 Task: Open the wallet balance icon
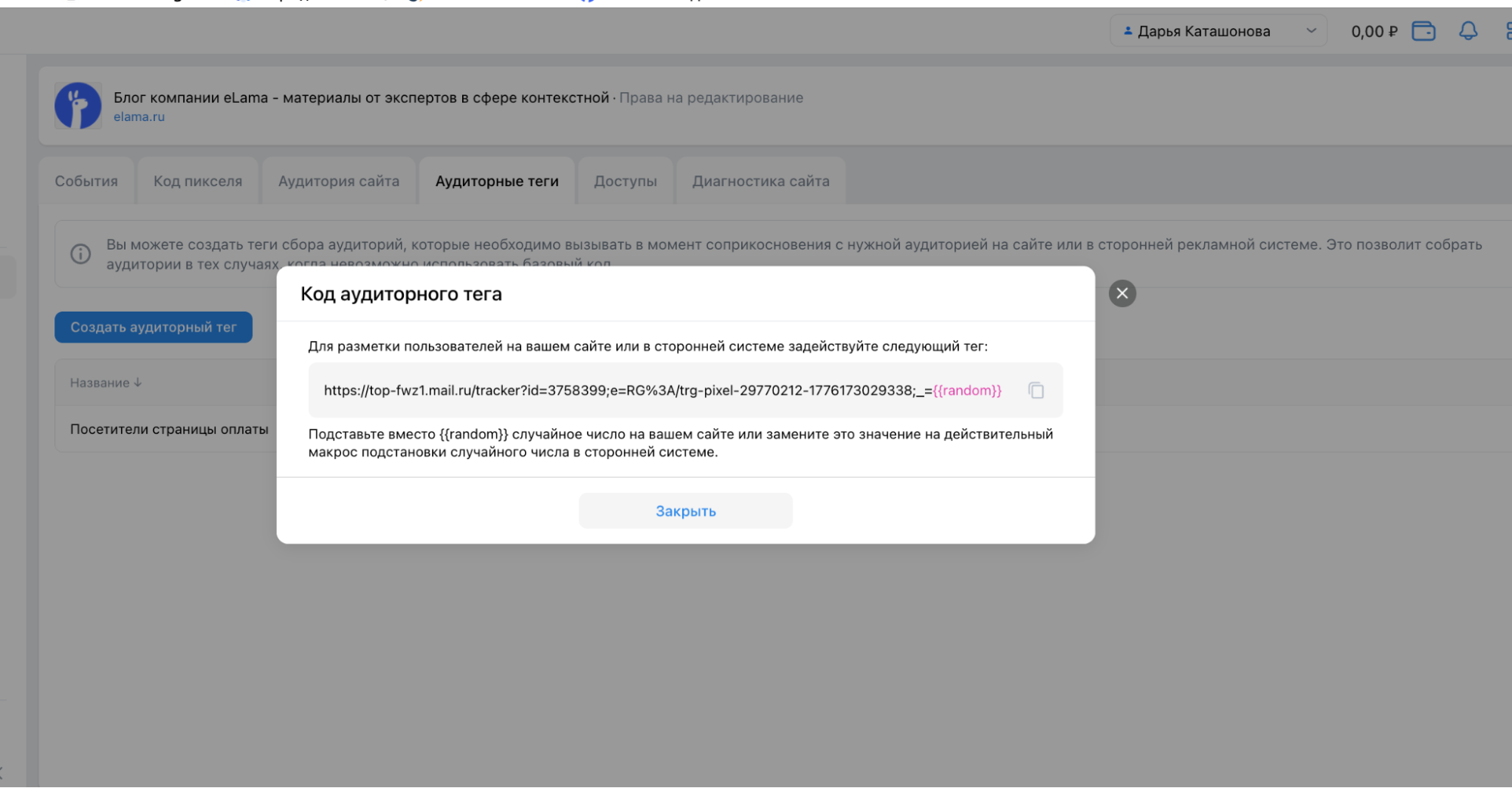[x=1423, y=31]
